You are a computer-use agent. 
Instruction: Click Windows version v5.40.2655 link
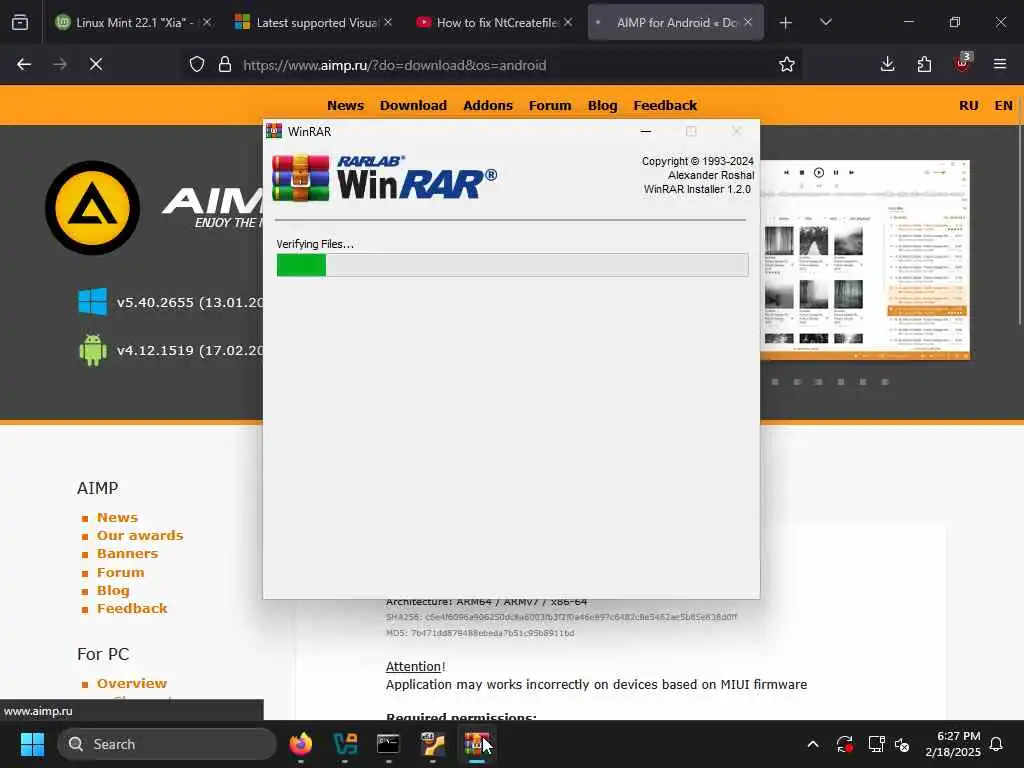coord(190,303)
